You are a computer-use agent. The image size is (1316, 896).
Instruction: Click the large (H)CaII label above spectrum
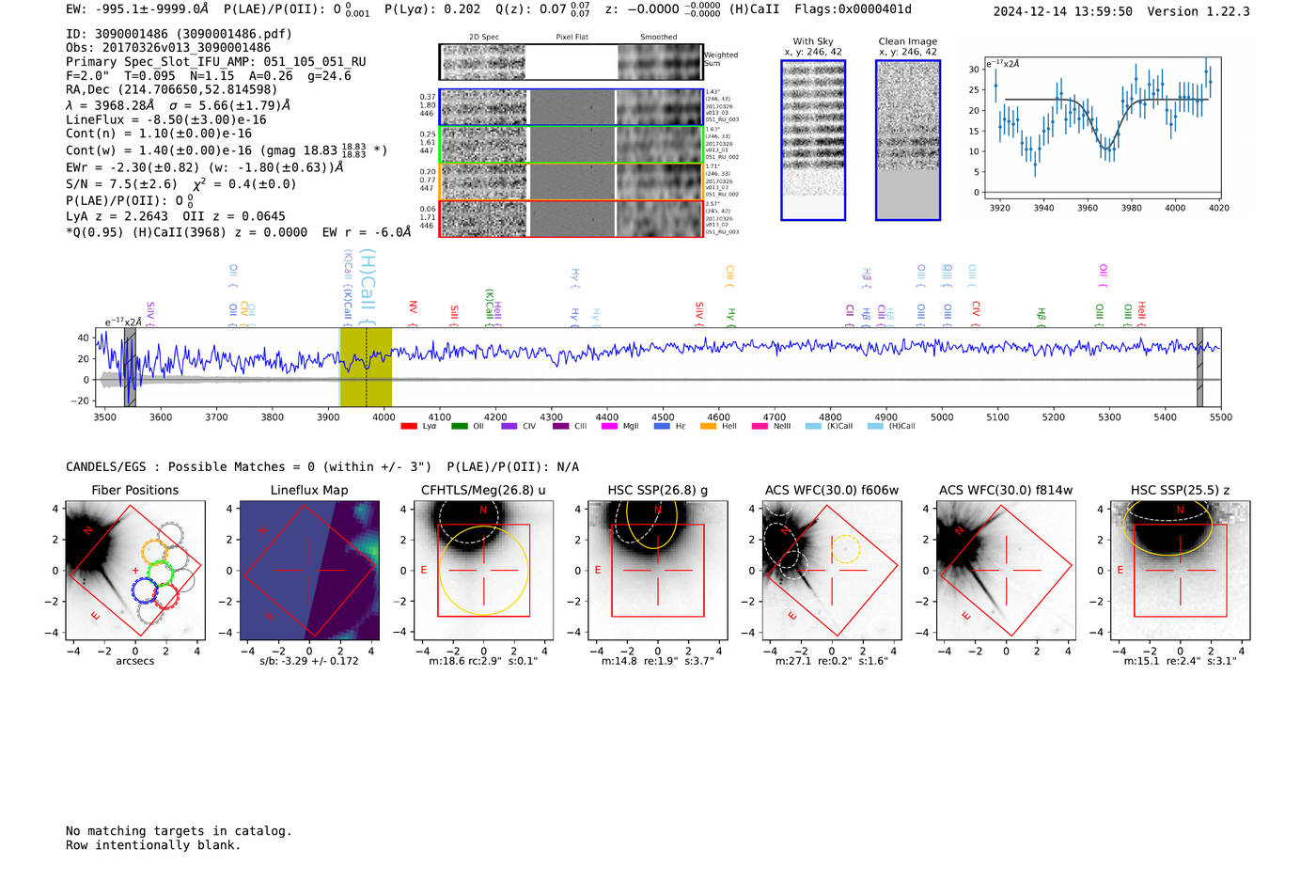(x=368, y=288)
